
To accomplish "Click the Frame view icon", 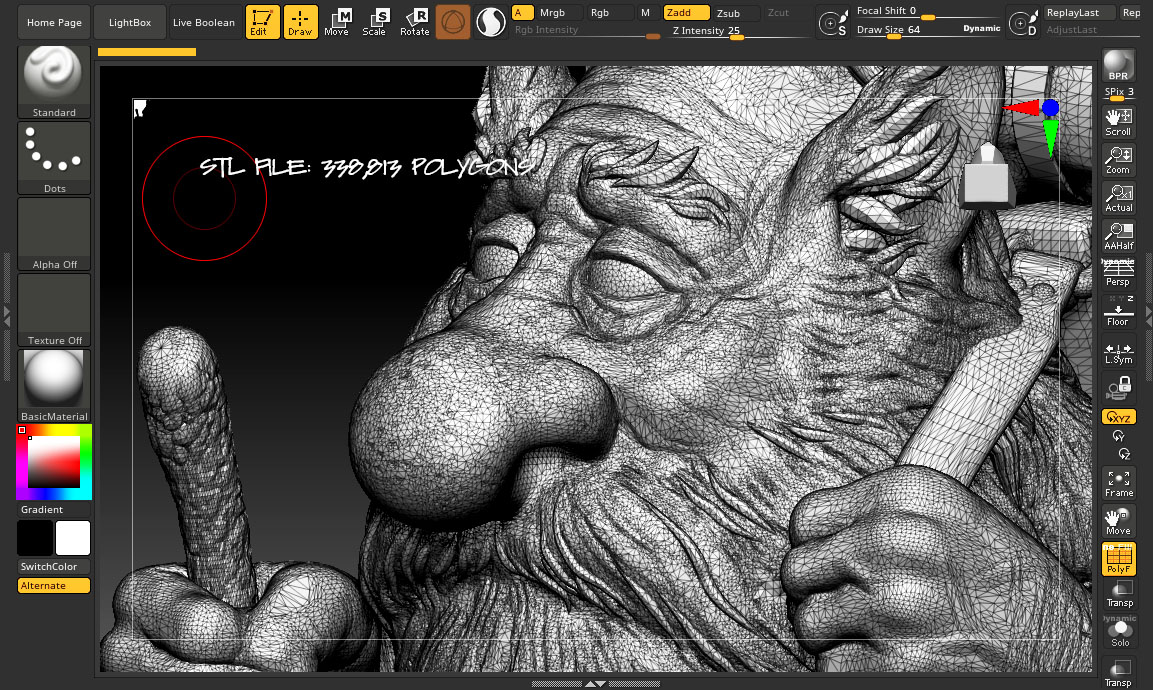I will point(1118,484).
